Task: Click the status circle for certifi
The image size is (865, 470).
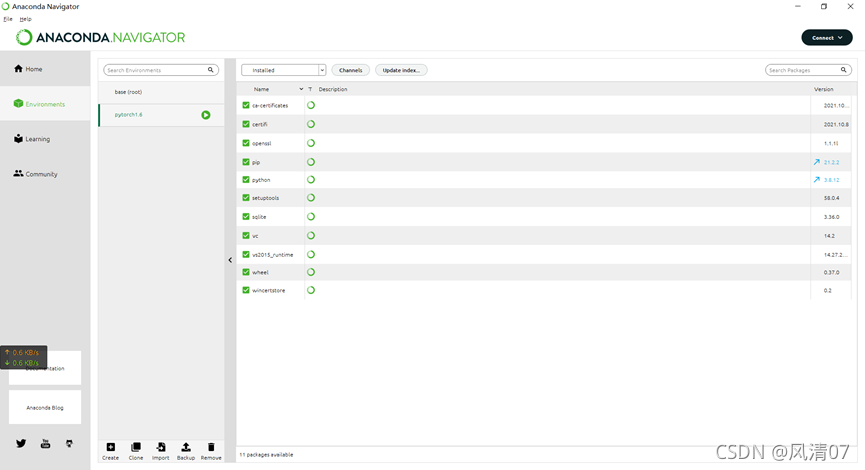Action: coord(311,124)
